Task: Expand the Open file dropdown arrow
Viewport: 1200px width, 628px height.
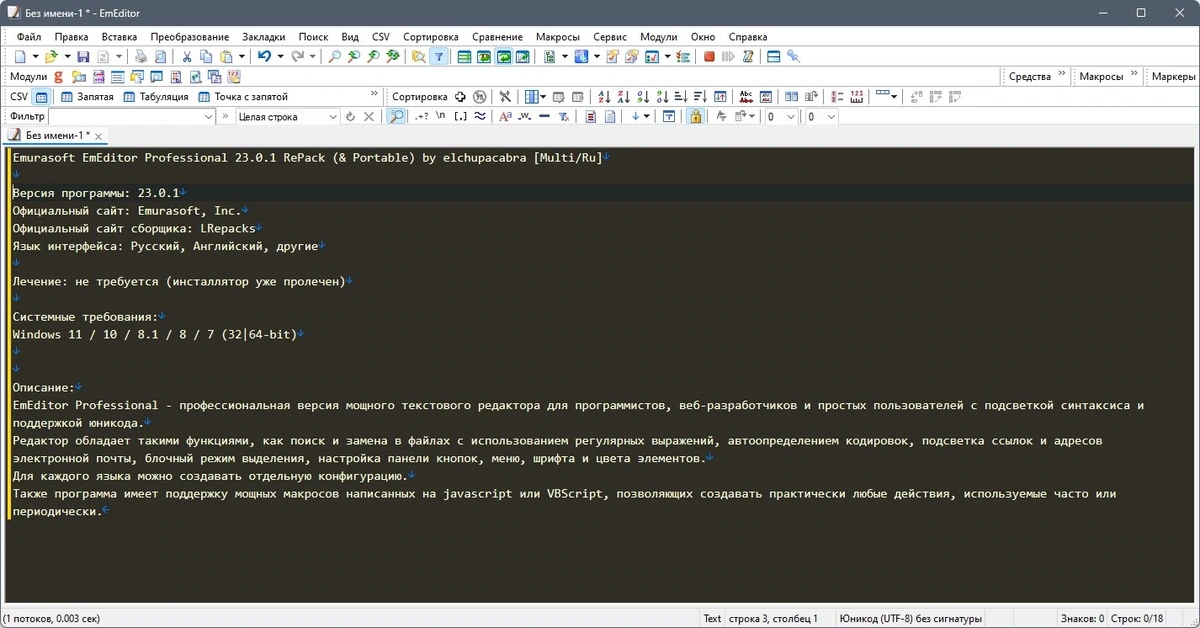Action: 67,57
